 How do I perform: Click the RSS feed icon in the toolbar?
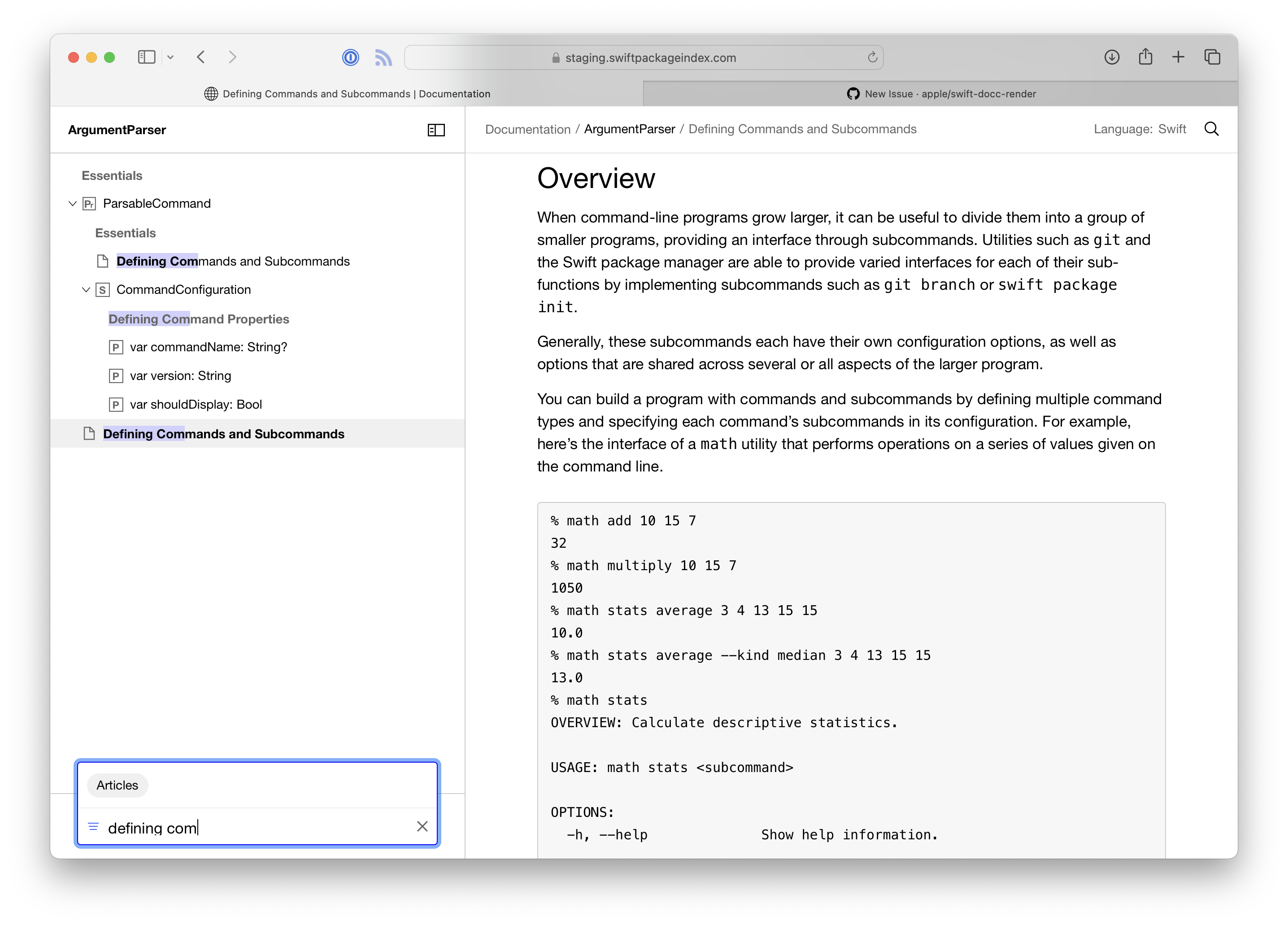click(x=383, y=57)
